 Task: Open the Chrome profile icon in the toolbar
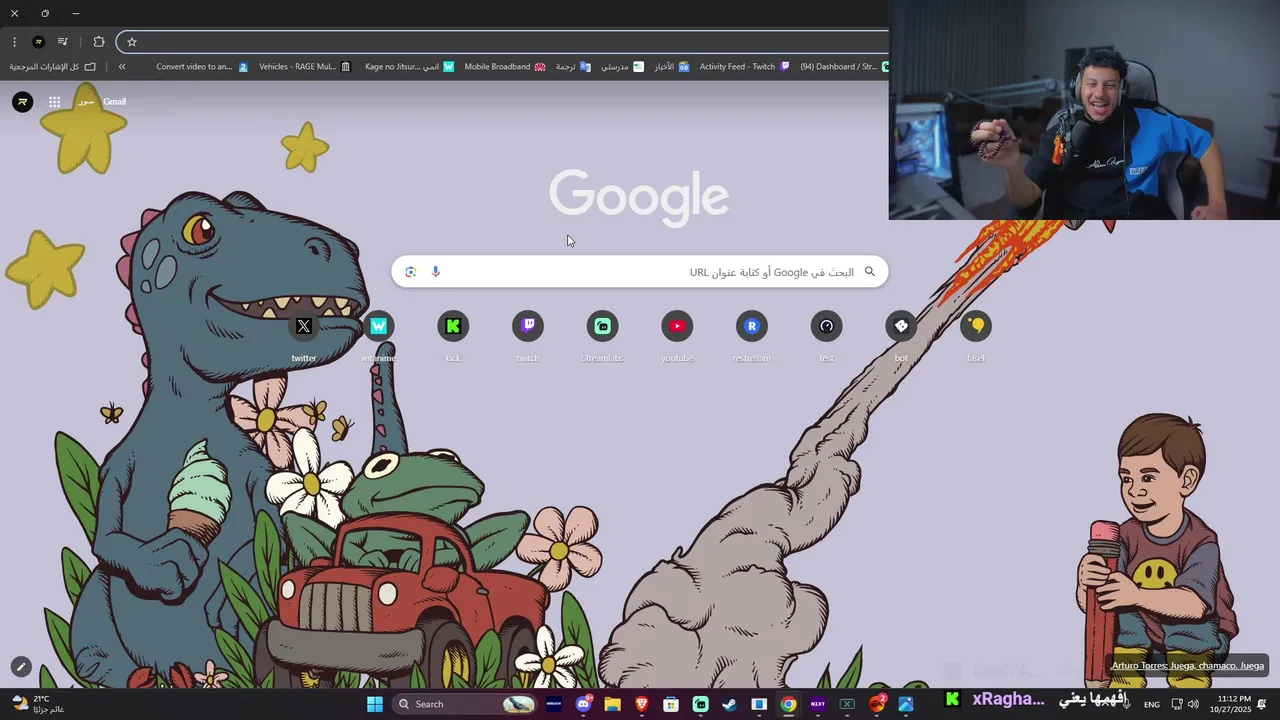point(38,42)
